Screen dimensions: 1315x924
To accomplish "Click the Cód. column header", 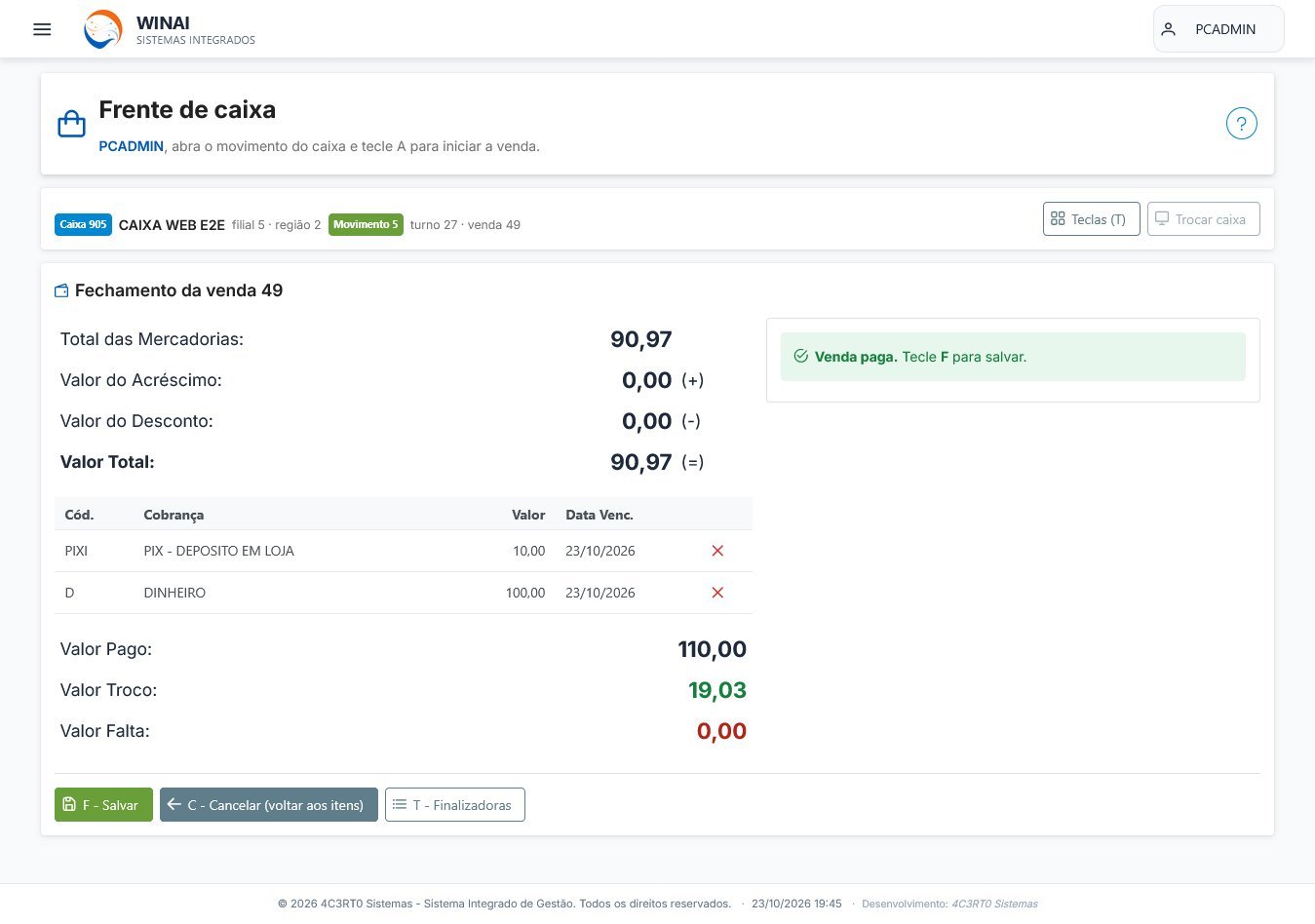I will click(79, 515).
